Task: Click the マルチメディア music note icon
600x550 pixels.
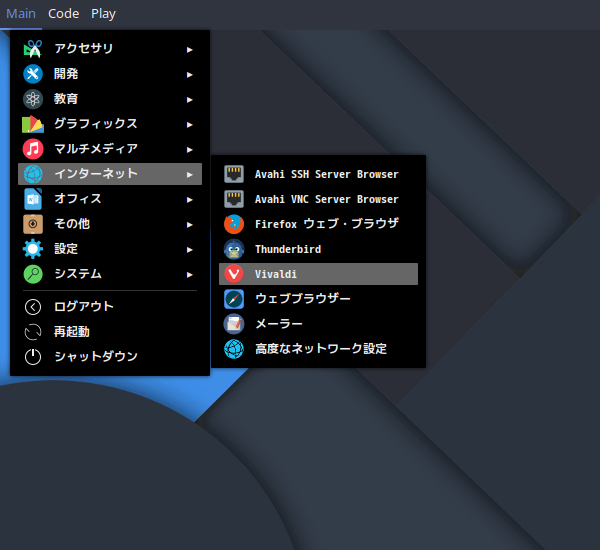Action: tap(33, 149)
